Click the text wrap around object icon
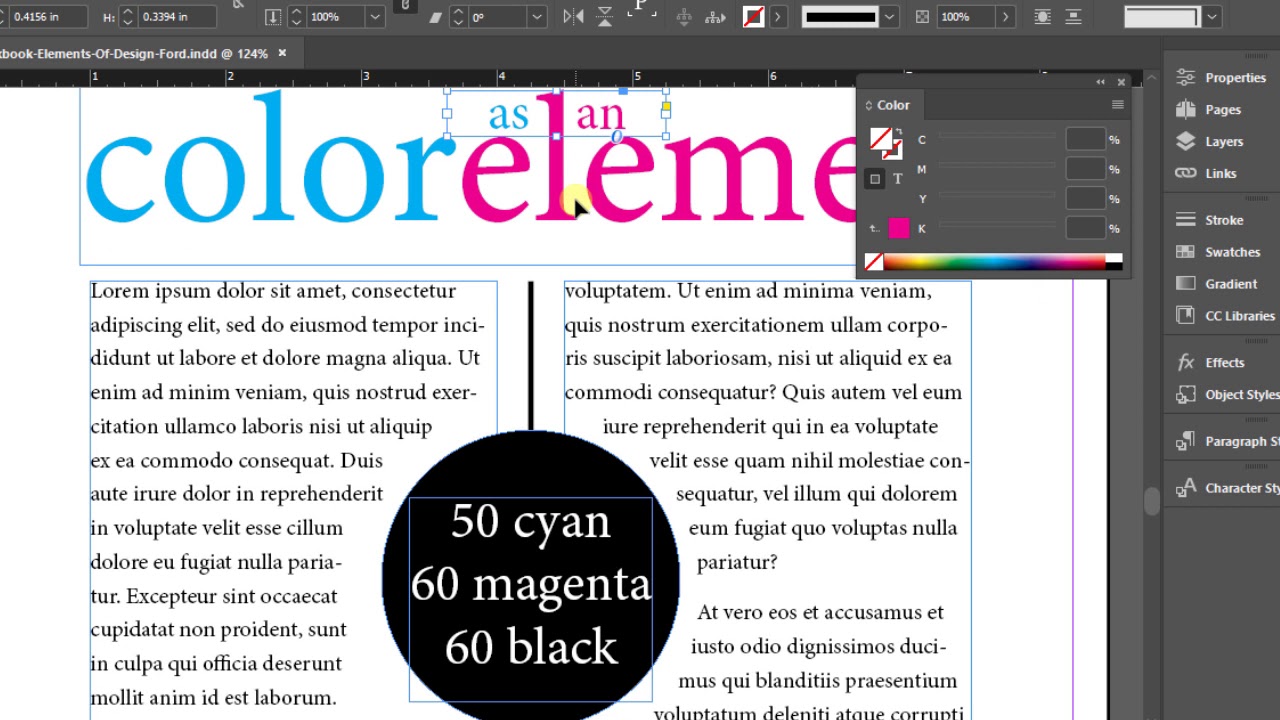1280x720 pixels. 1043,17
